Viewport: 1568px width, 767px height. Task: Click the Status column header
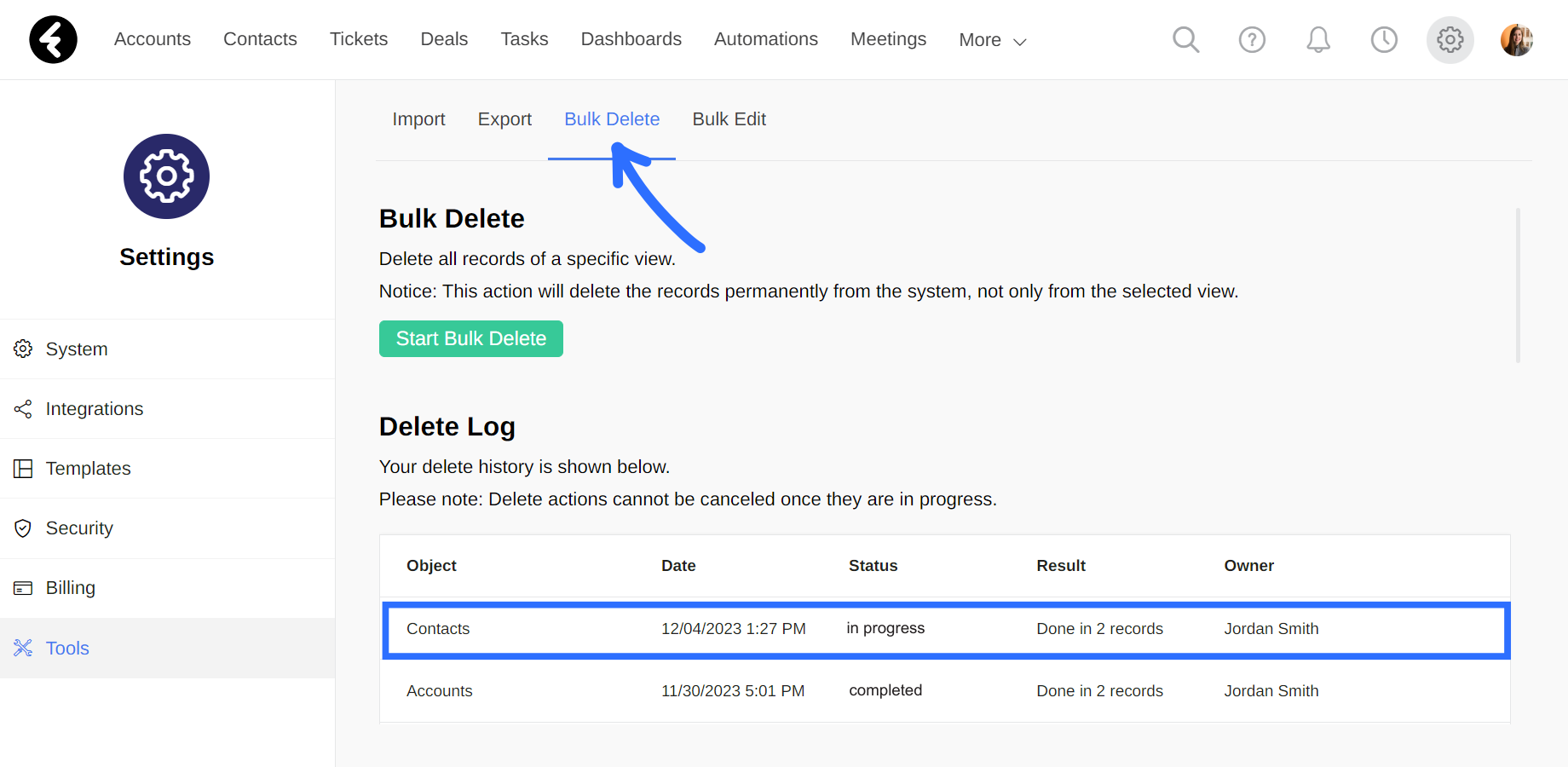tap(873, 566)
